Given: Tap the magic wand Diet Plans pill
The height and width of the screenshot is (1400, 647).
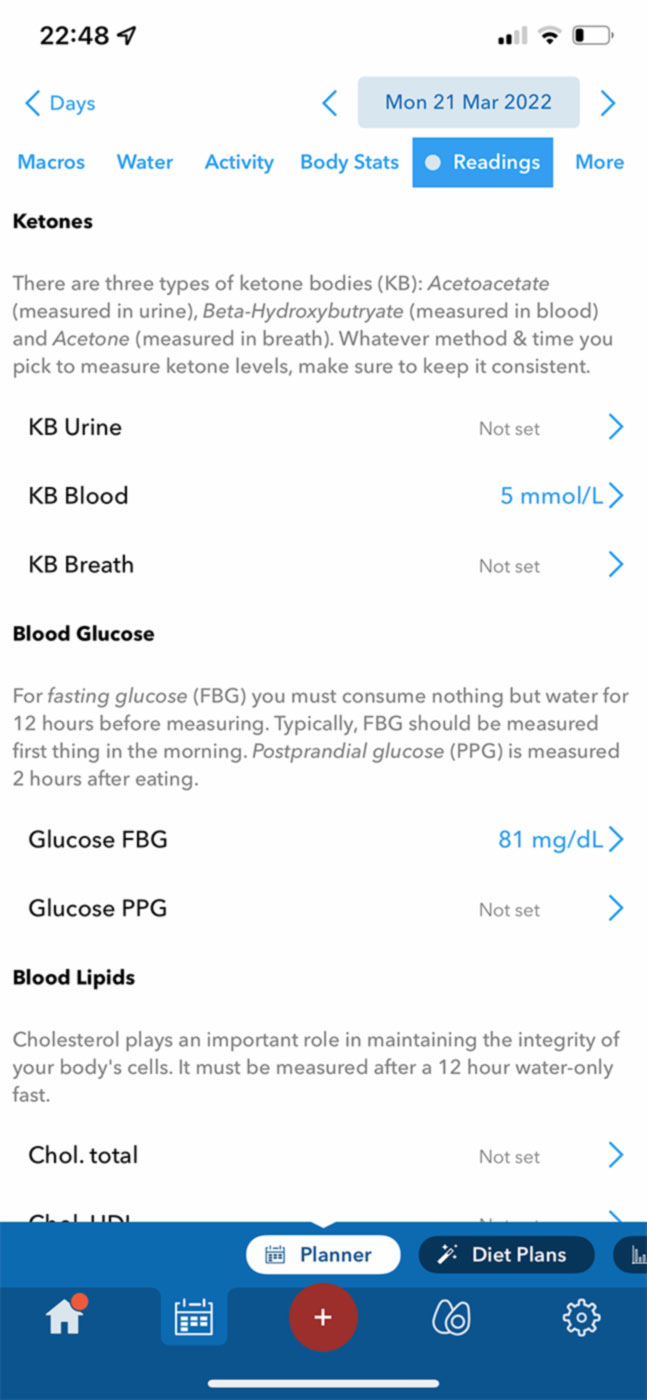Looking at the screenshot, I should point(506,1254).
